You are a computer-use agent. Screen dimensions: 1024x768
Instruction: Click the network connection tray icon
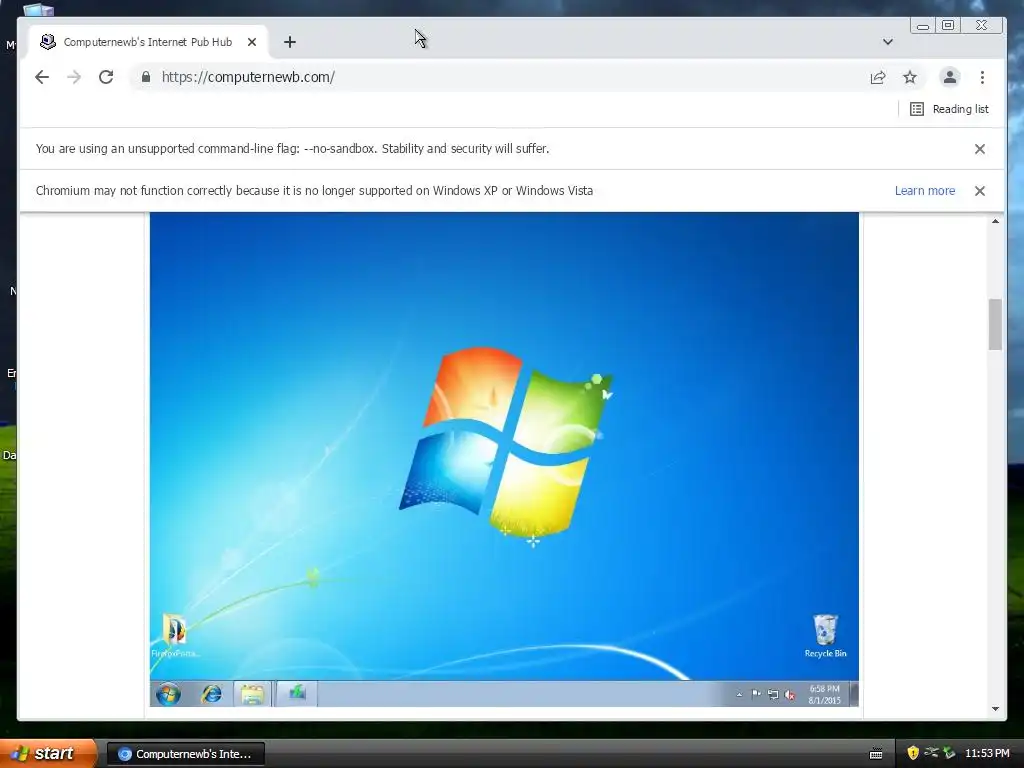click(x=931, y=753)
